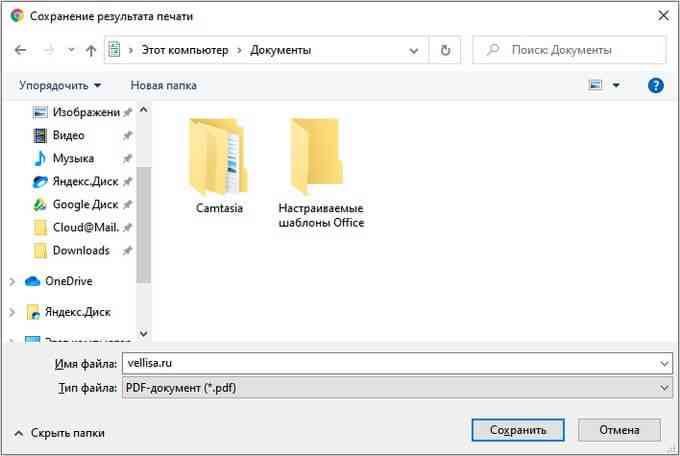Expand the address bar path history
The width and height of the screenshot is (680, 456).
[414, 51]
